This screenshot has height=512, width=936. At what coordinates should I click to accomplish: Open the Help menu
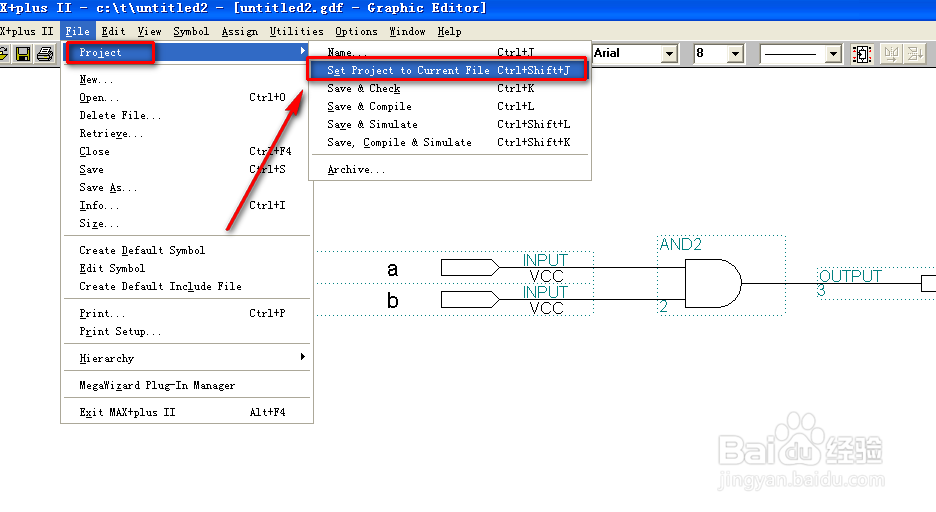[449, 31]
